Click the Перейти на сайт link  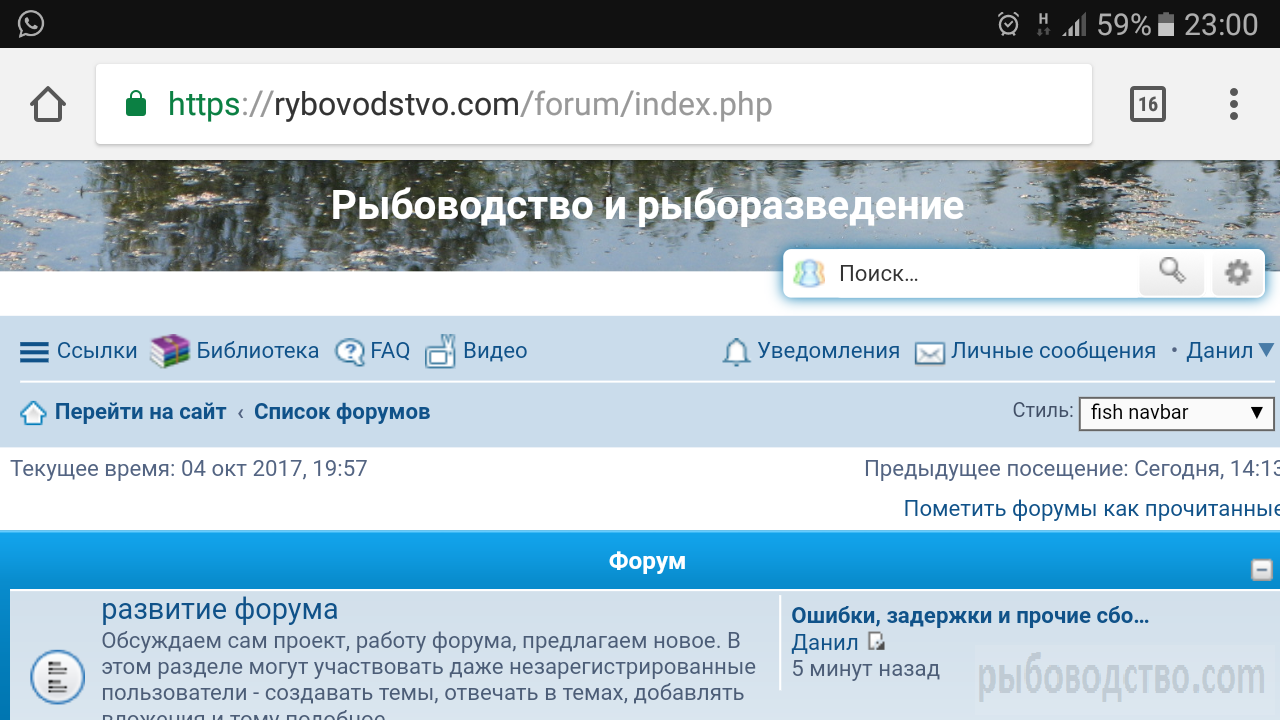click(x=140, y=412)
